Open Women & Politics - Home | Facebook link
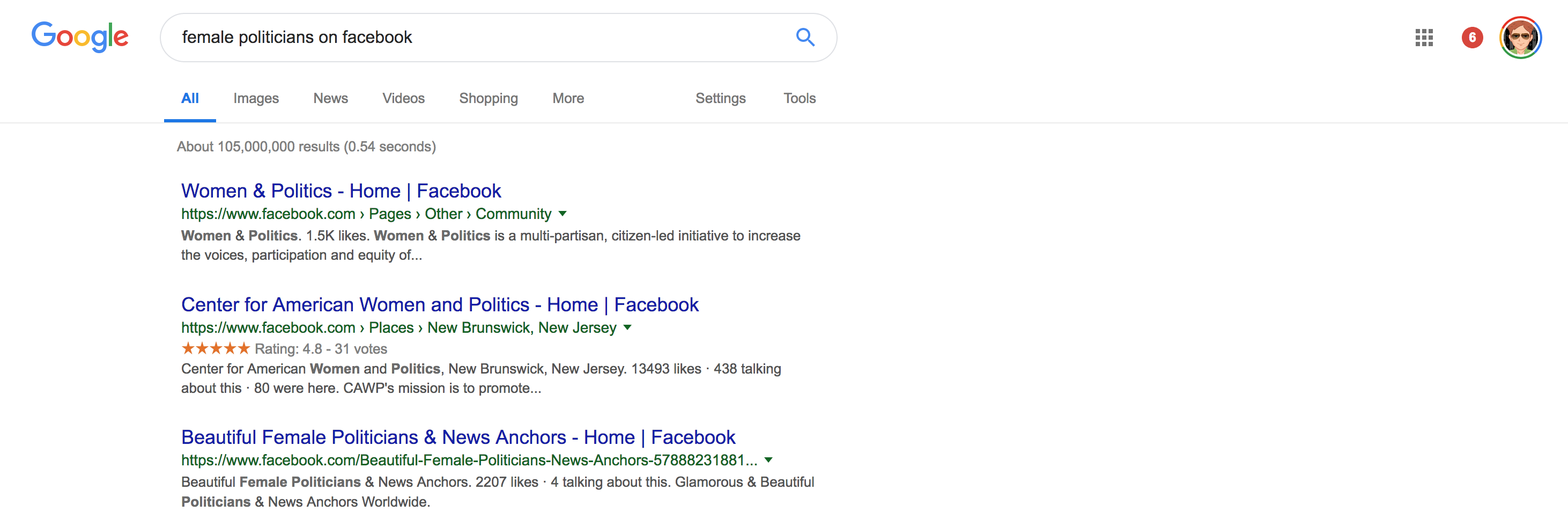This screenshot has width=1568, height=526. (341, 191)
